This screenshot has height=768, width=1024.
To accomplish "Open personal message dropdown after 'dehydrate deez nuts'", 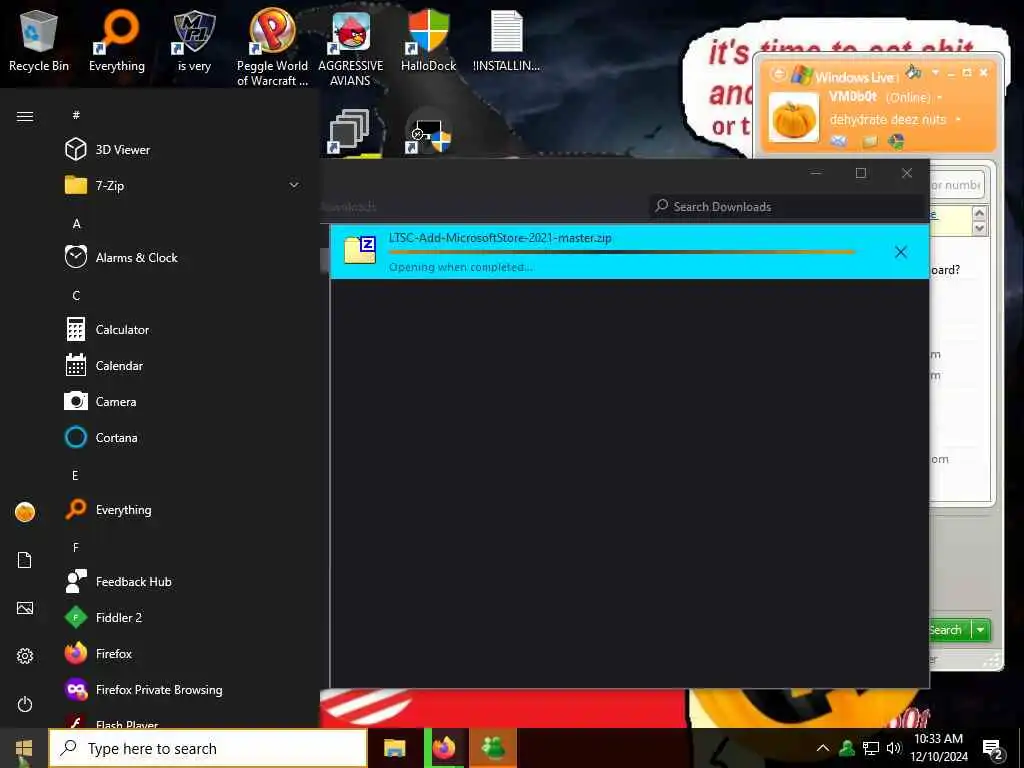I will 958,120.
